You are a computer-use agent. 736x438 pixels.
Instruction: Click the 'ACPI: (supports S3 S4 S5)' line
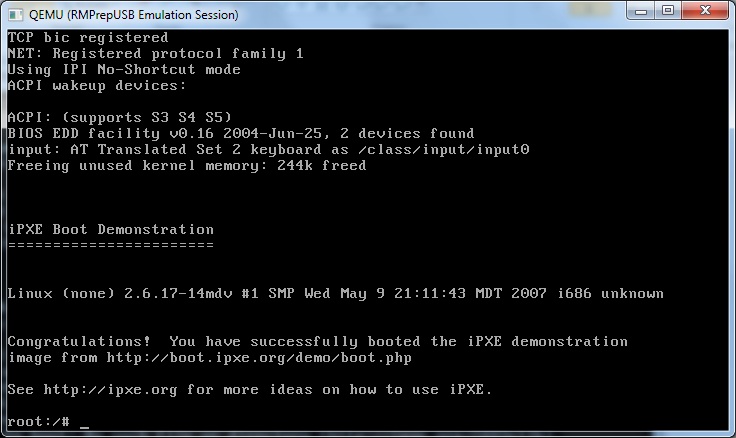120,117
